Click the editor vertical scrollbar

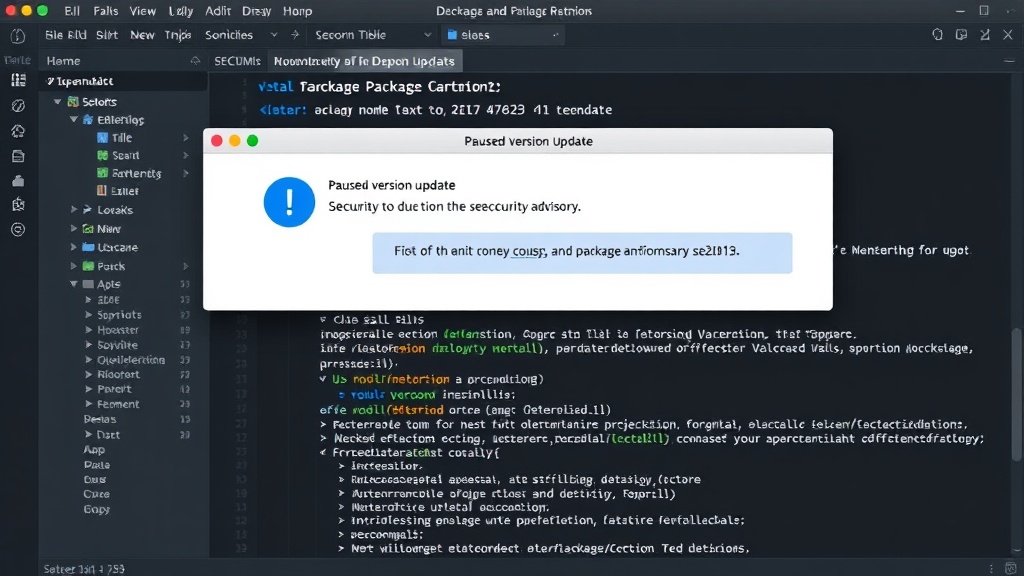pos(1017,394)
